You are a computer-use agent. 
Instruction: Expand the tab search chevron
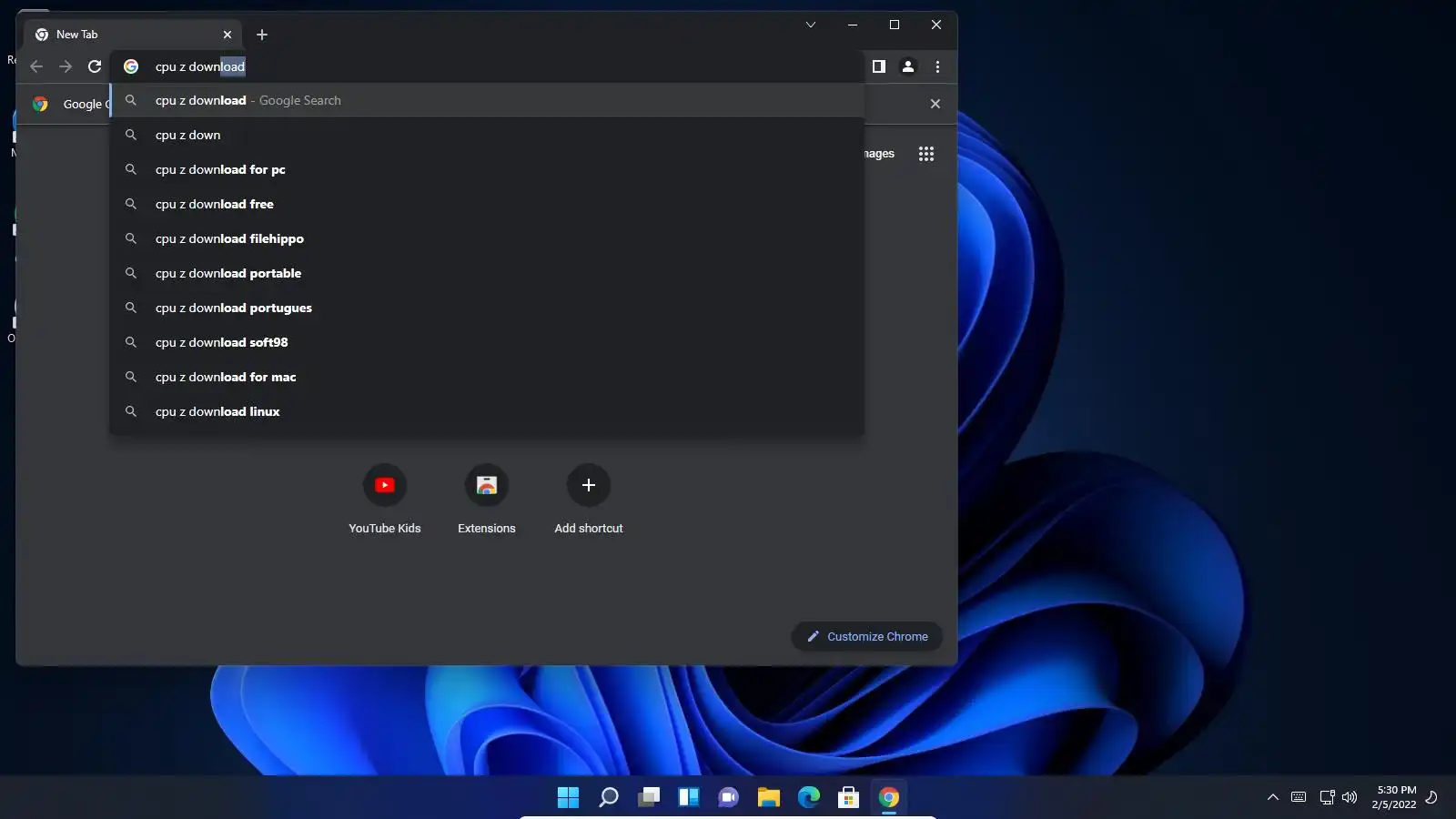[x=811, y=25]
